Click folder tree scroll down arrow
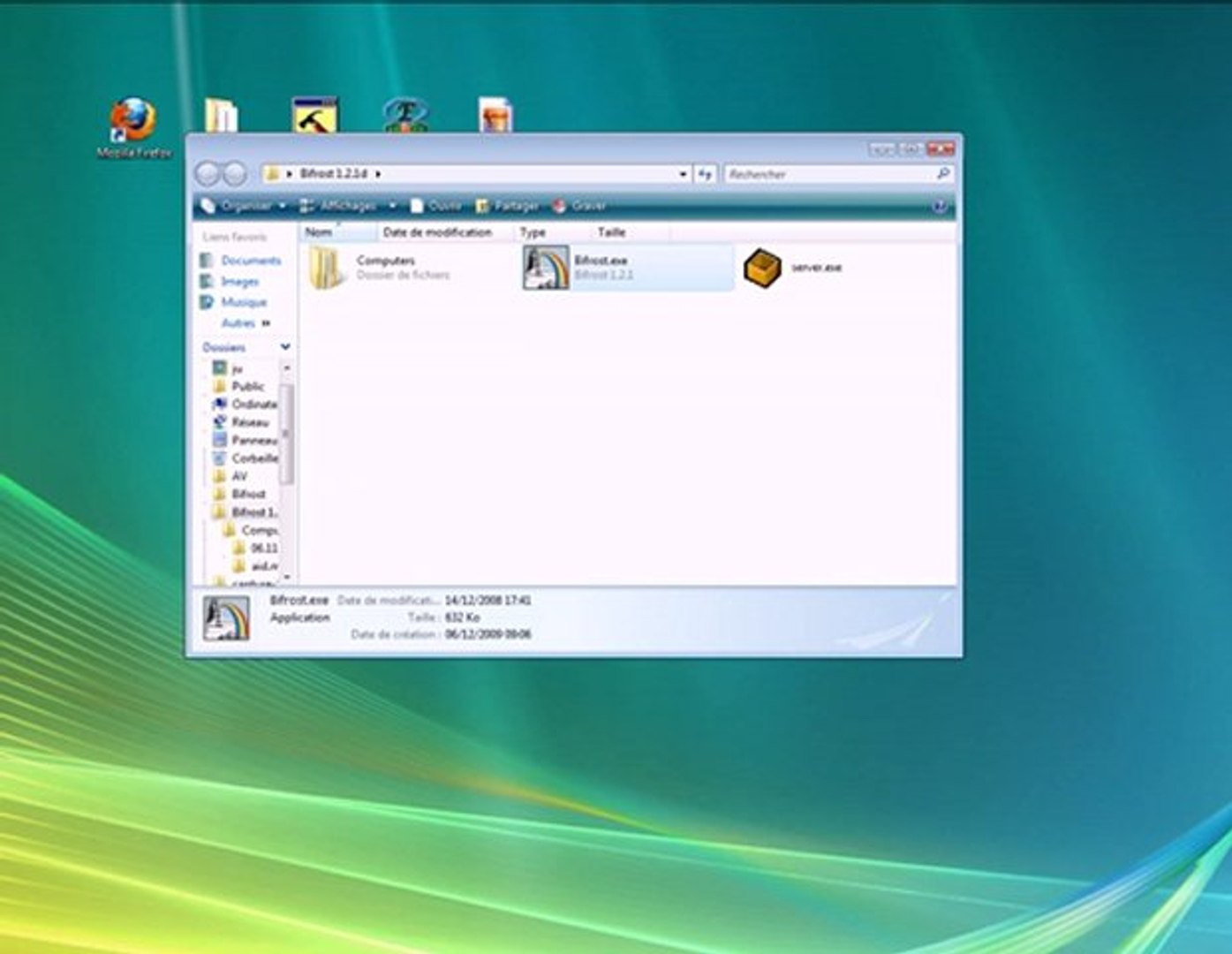This screenshot has width=1232, height=954. click(x=286, y=577)
